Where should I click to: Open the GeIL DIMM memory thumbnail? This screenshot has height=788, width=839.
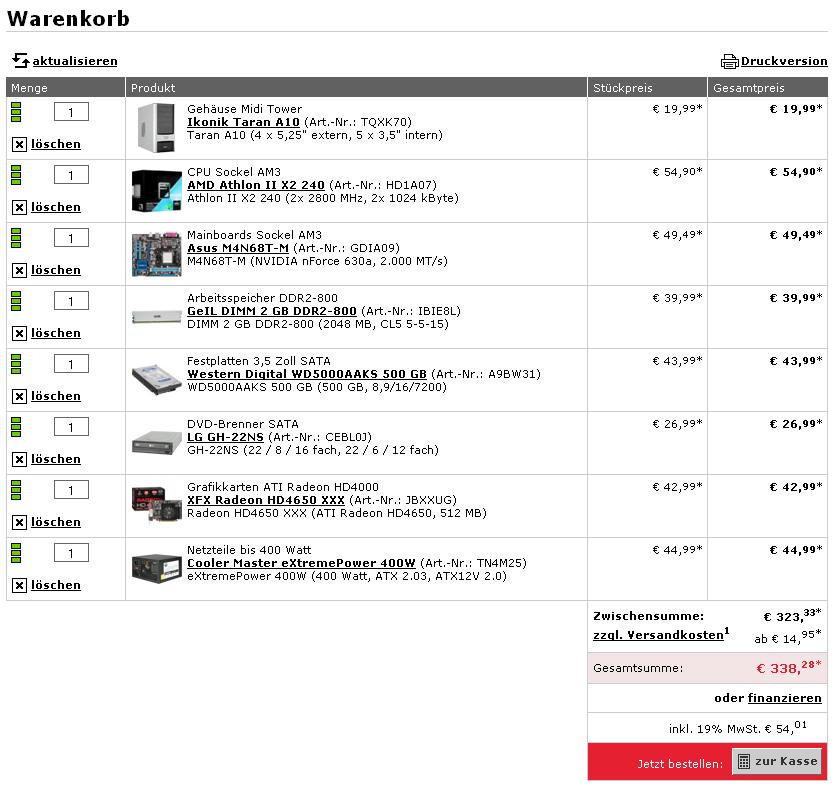[x=157, y=316]
